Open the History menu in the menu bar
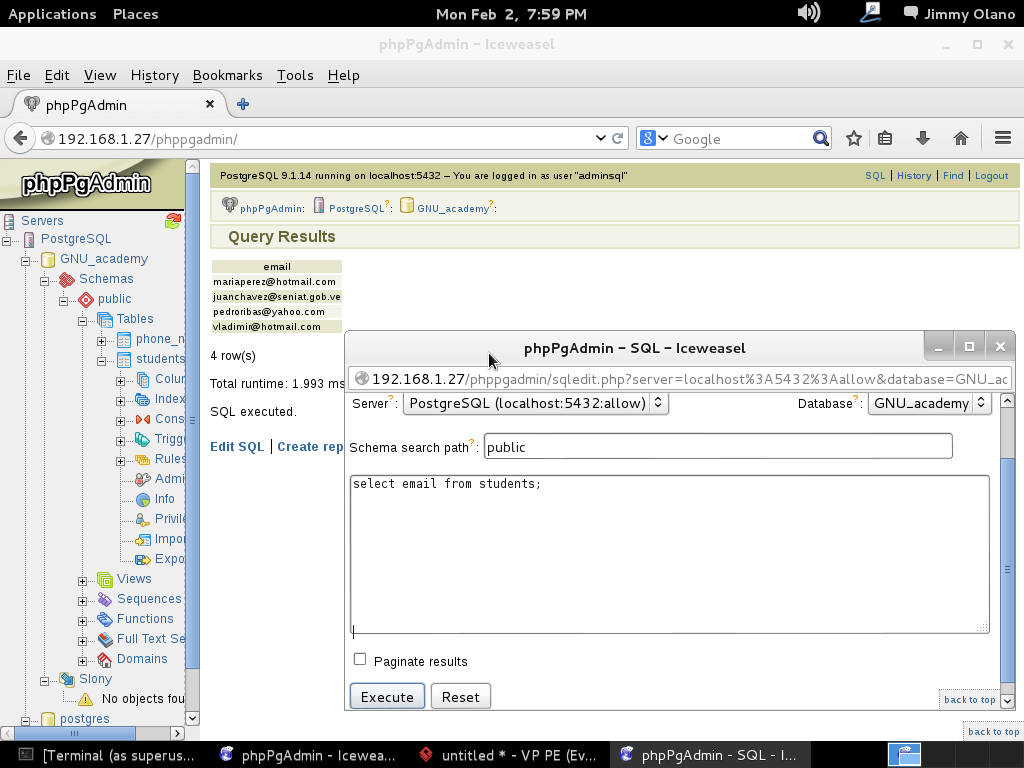The height and width of the screenshot is (768, 1024). click(154, 75)
